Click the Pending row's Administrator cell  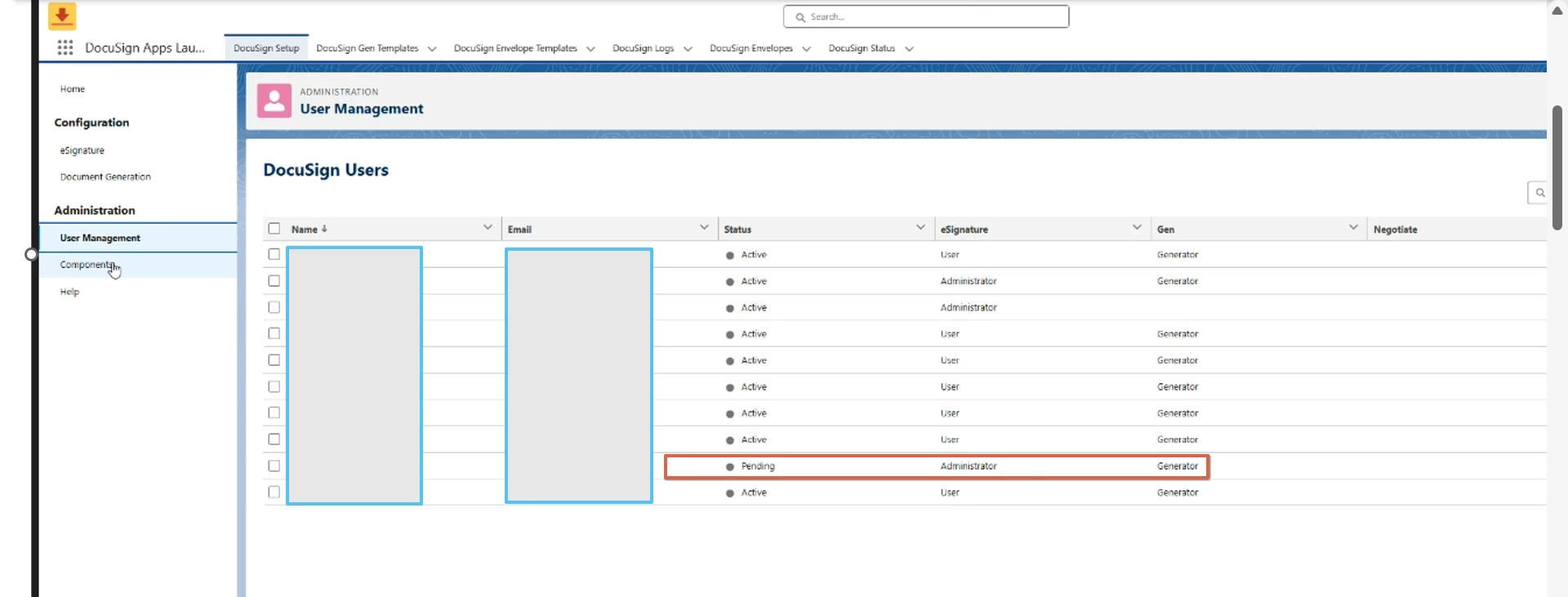969,466
